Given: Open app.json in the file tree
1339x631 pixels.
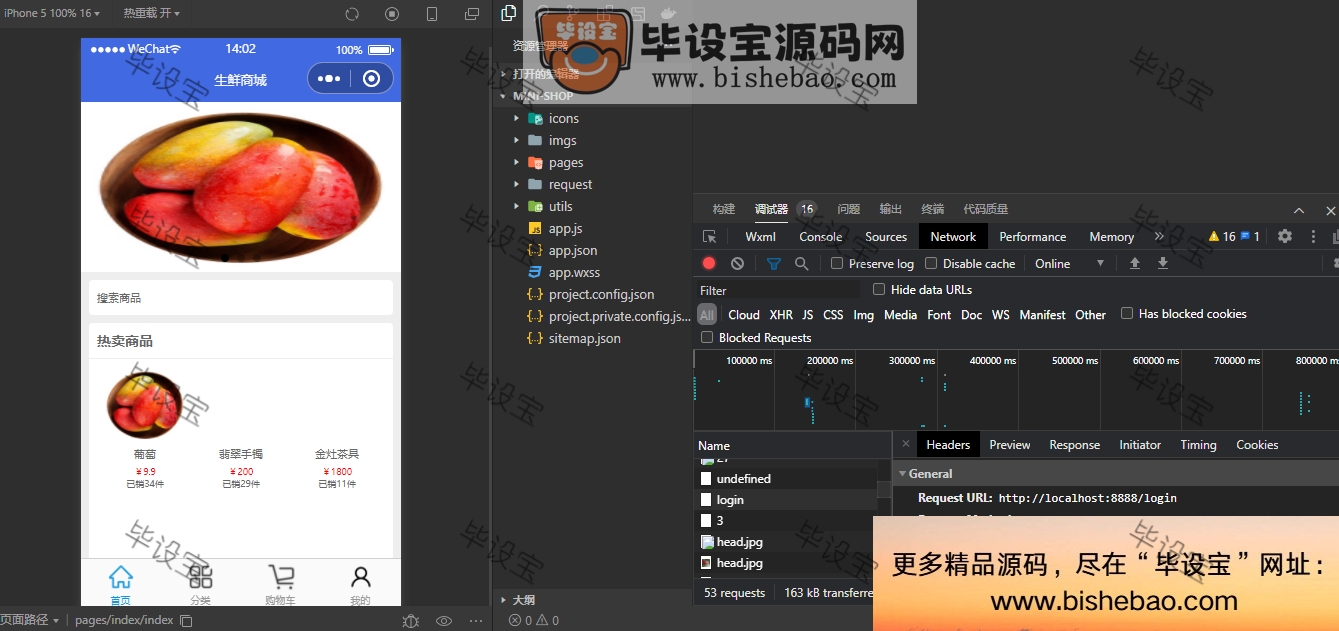Looking at the screenshot, I should [573, 250].
